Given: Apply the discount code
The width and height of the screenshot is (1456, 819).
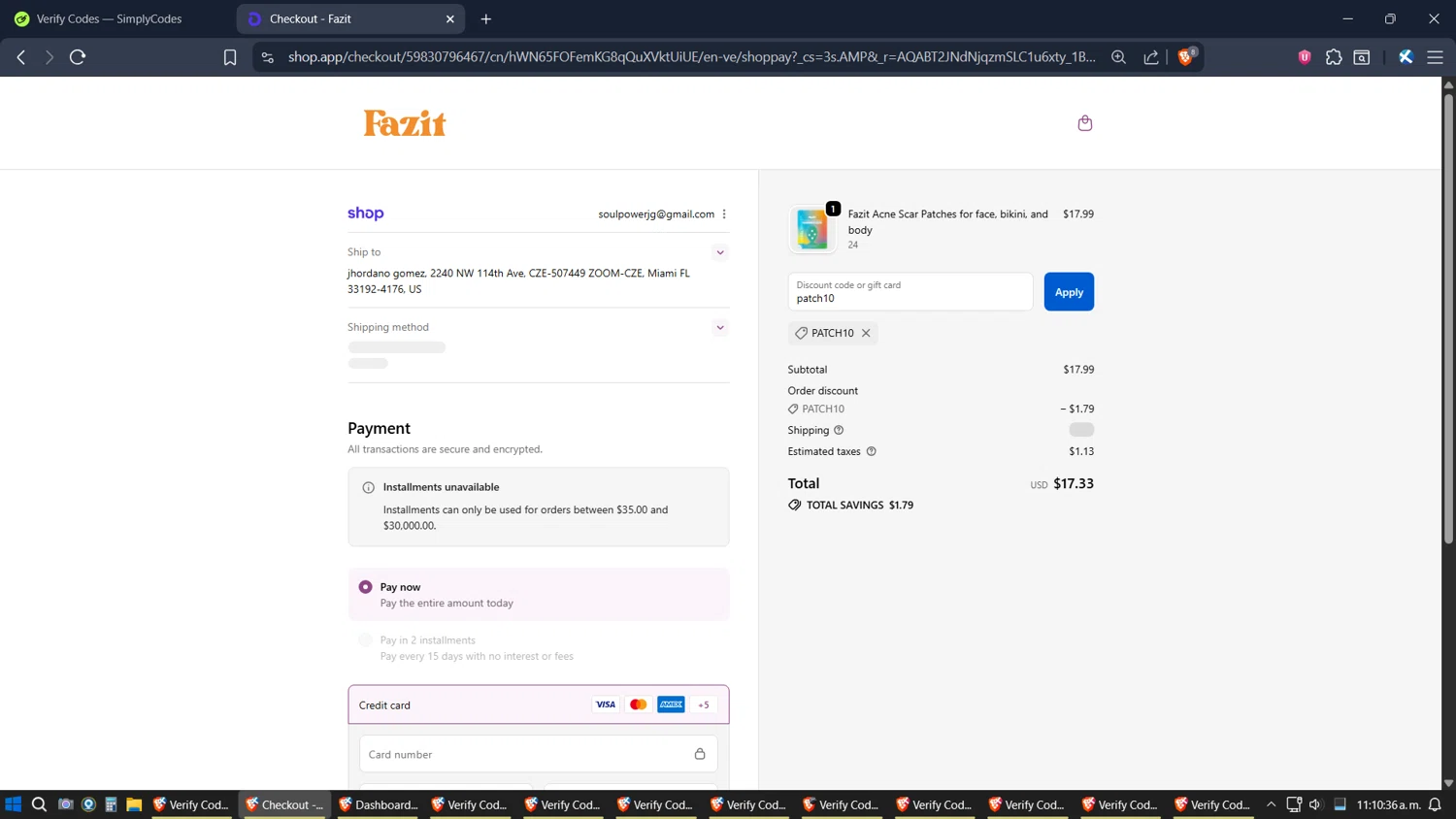Looking at the screenshot, I should click(x=1069, y=292).
